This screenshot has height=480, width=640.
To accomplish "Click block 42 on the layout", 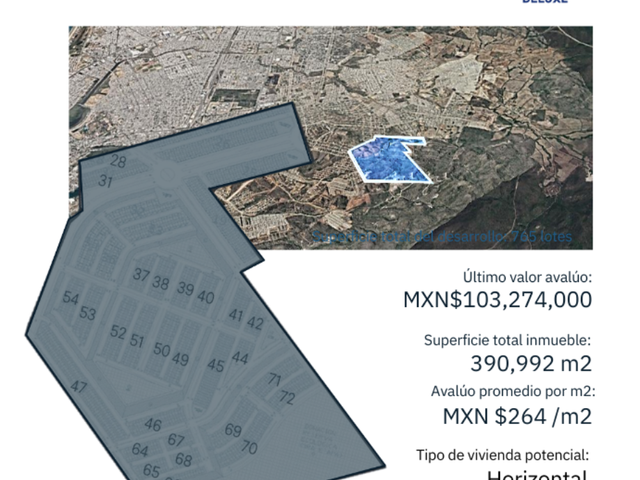I will 255,323.
